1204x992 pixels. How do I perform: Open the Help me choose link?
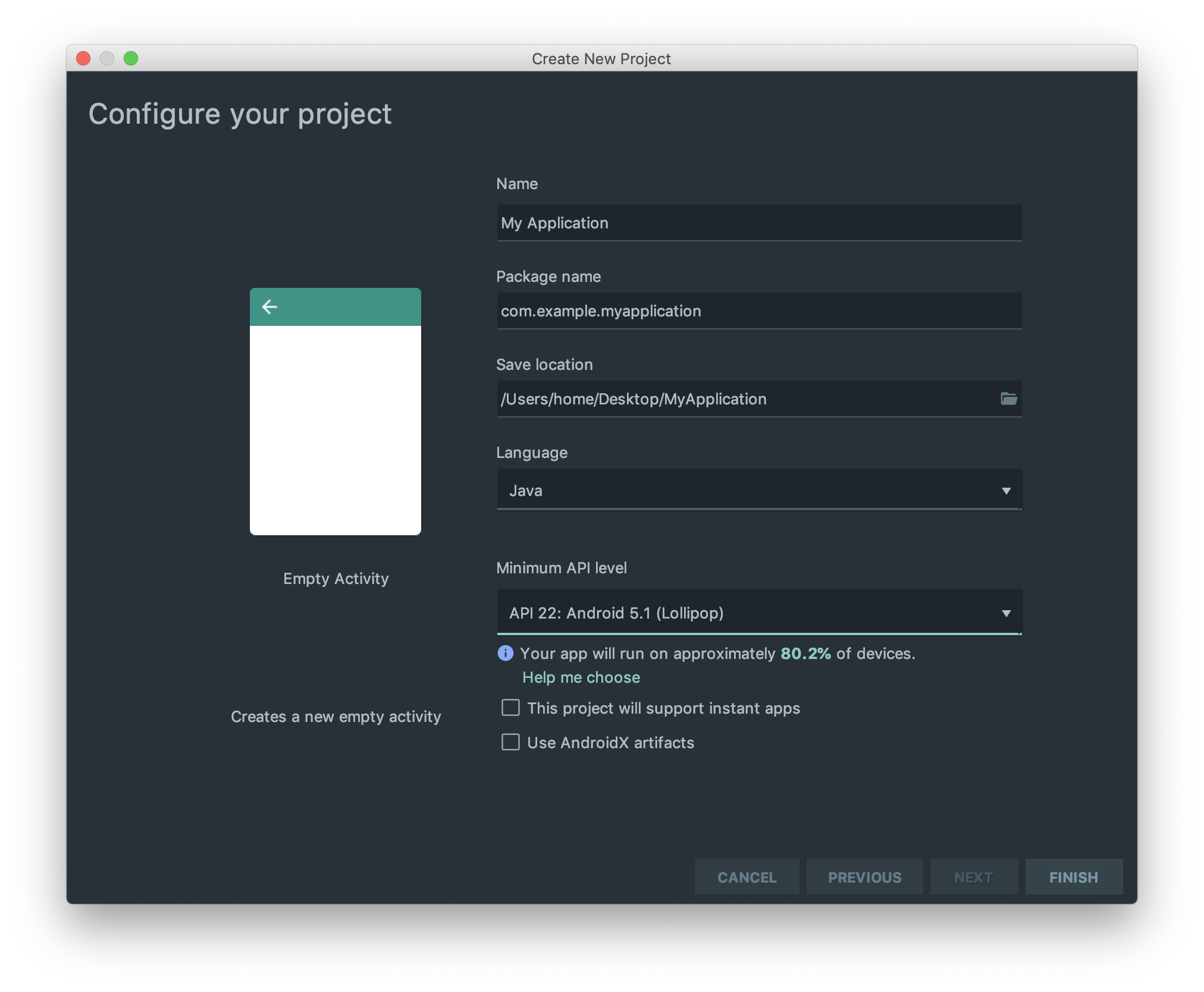coord(581,677)
